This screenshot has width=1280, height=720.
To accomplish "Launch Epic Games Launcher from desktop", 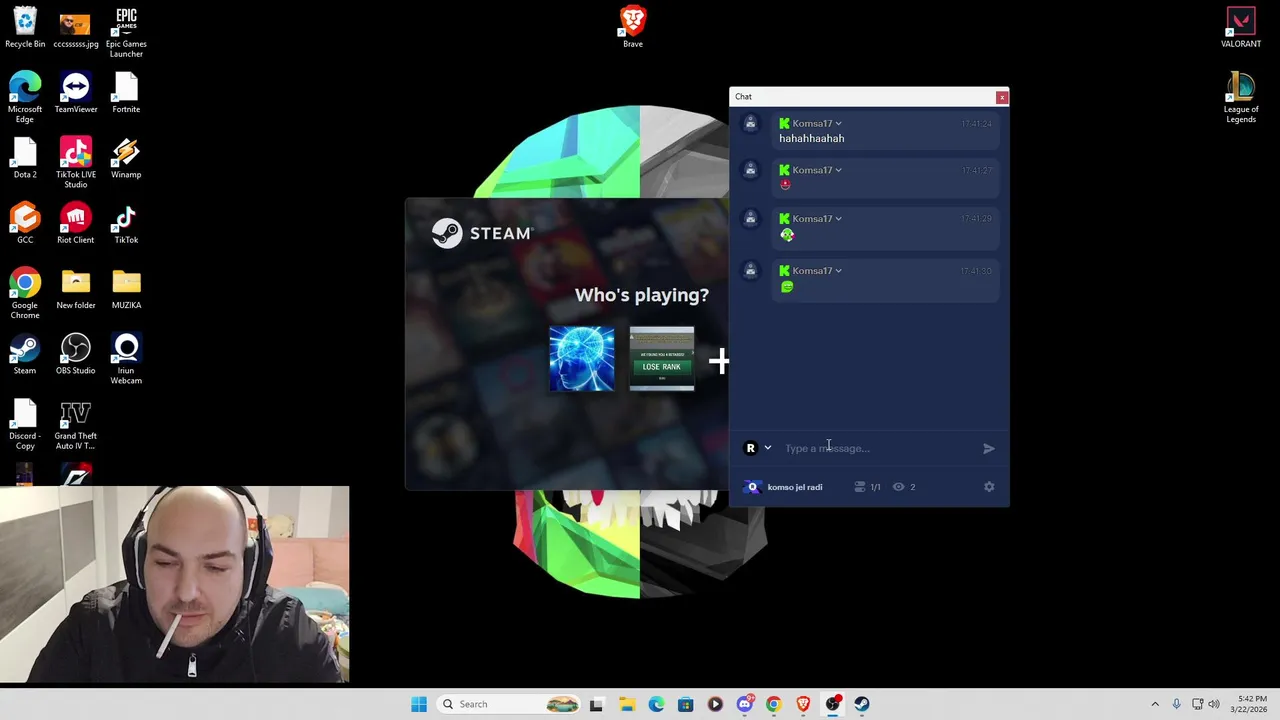I will 126,33.
